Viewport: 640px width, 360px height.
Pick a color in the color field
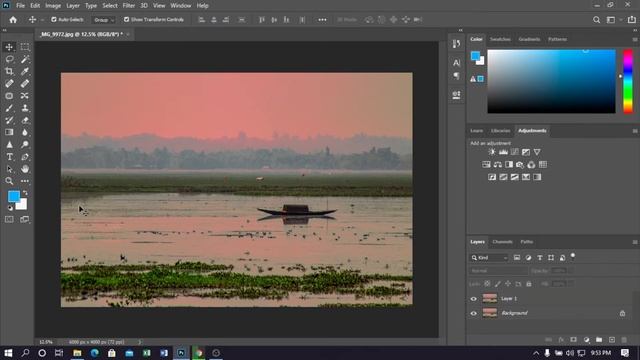[551, 81]
